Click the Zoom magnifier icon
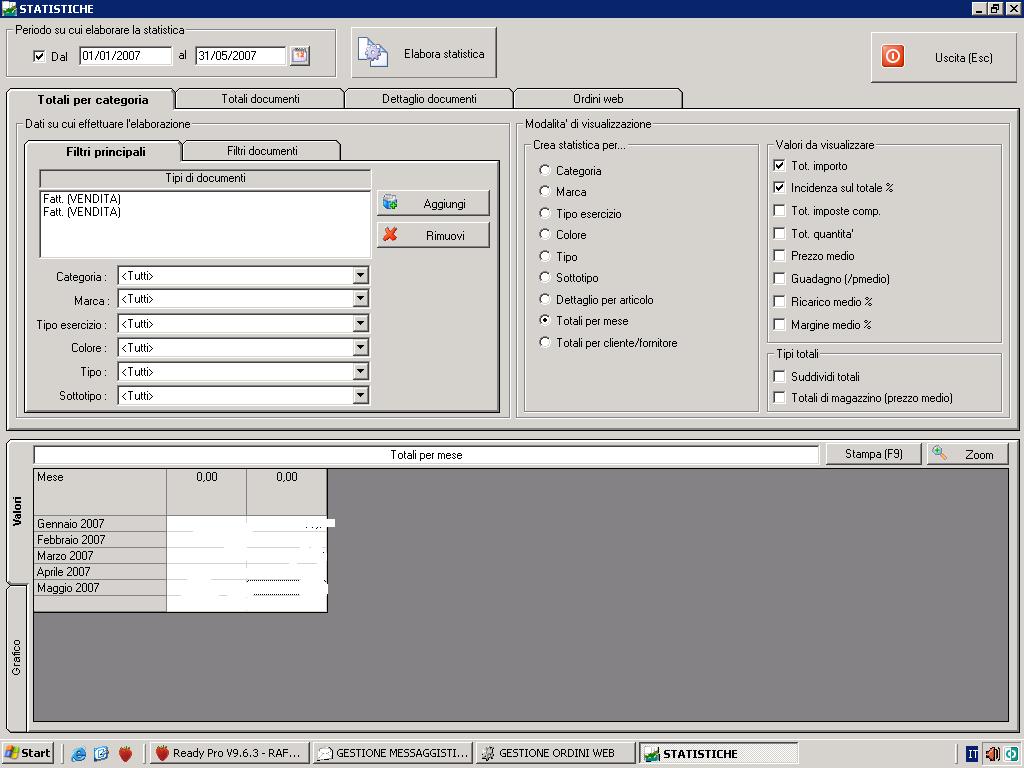The image size is (1024, 768). [x=939, y=453]
